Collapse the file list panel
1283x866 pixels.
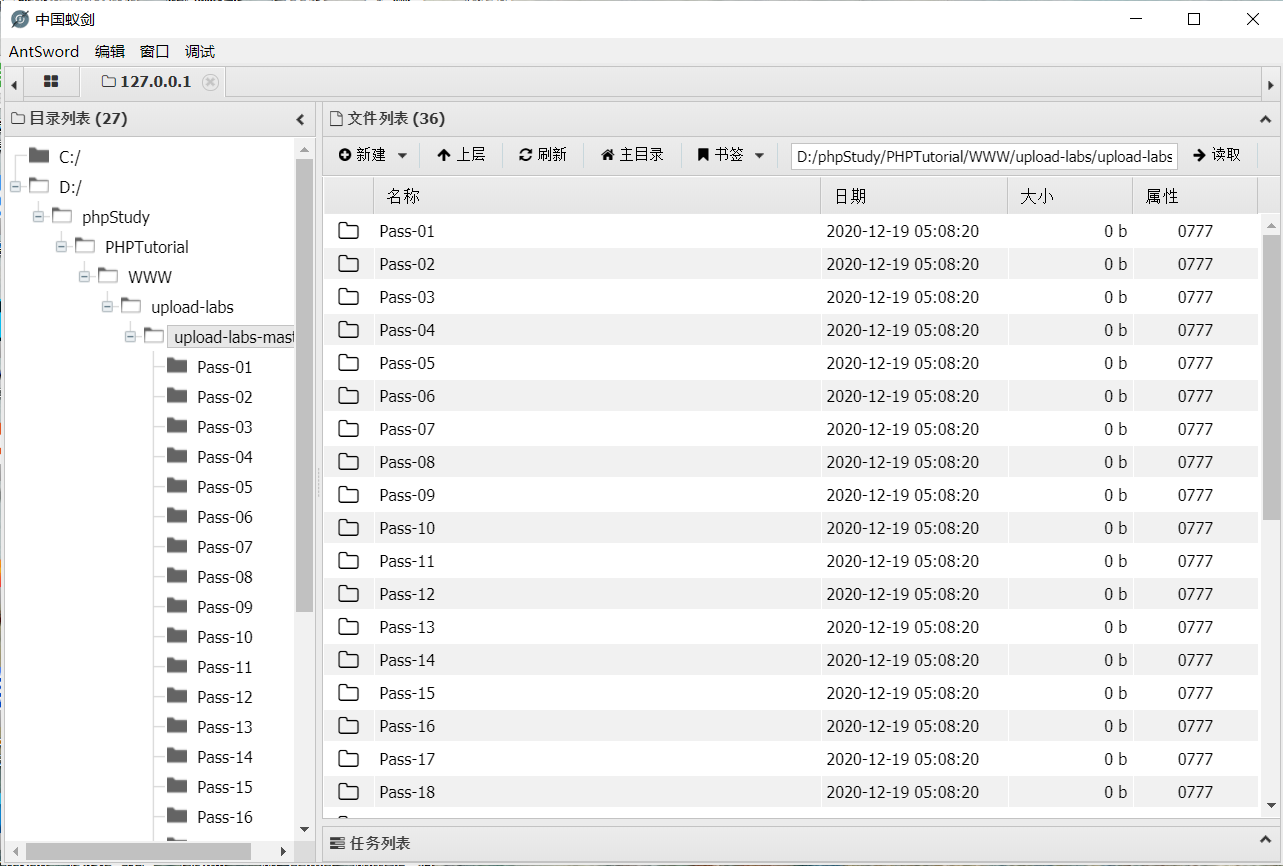(x=1266, y=119)
